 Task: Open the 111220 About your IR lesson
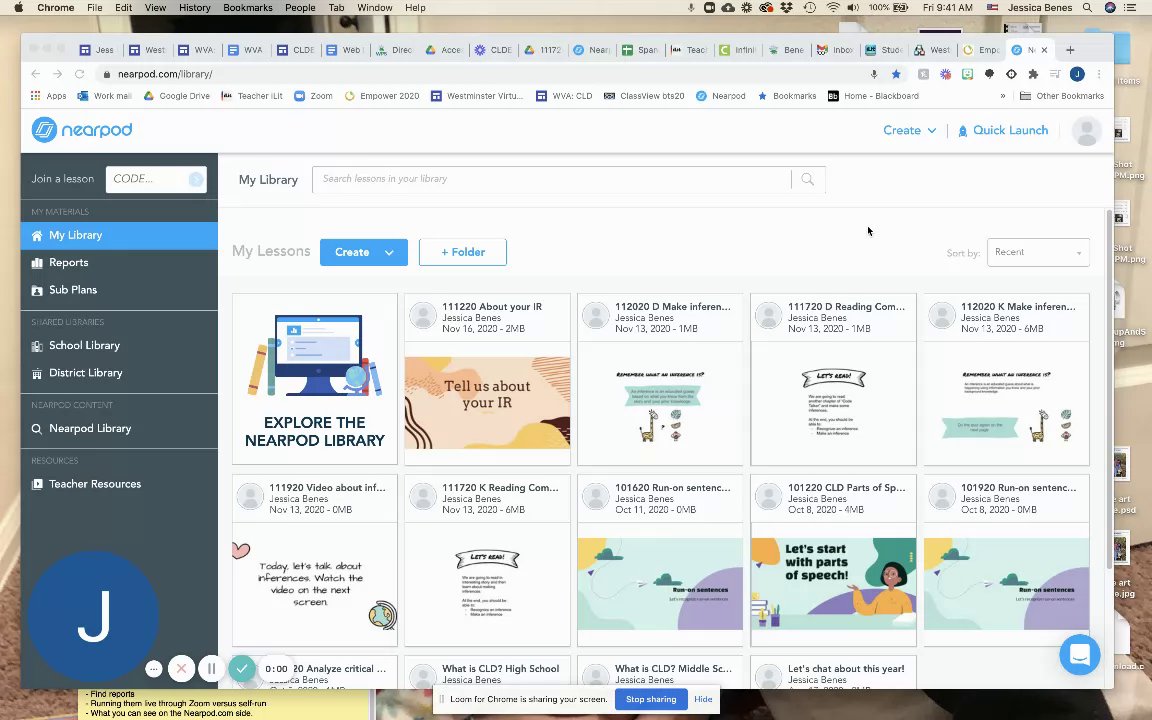[x=487, y=379]
